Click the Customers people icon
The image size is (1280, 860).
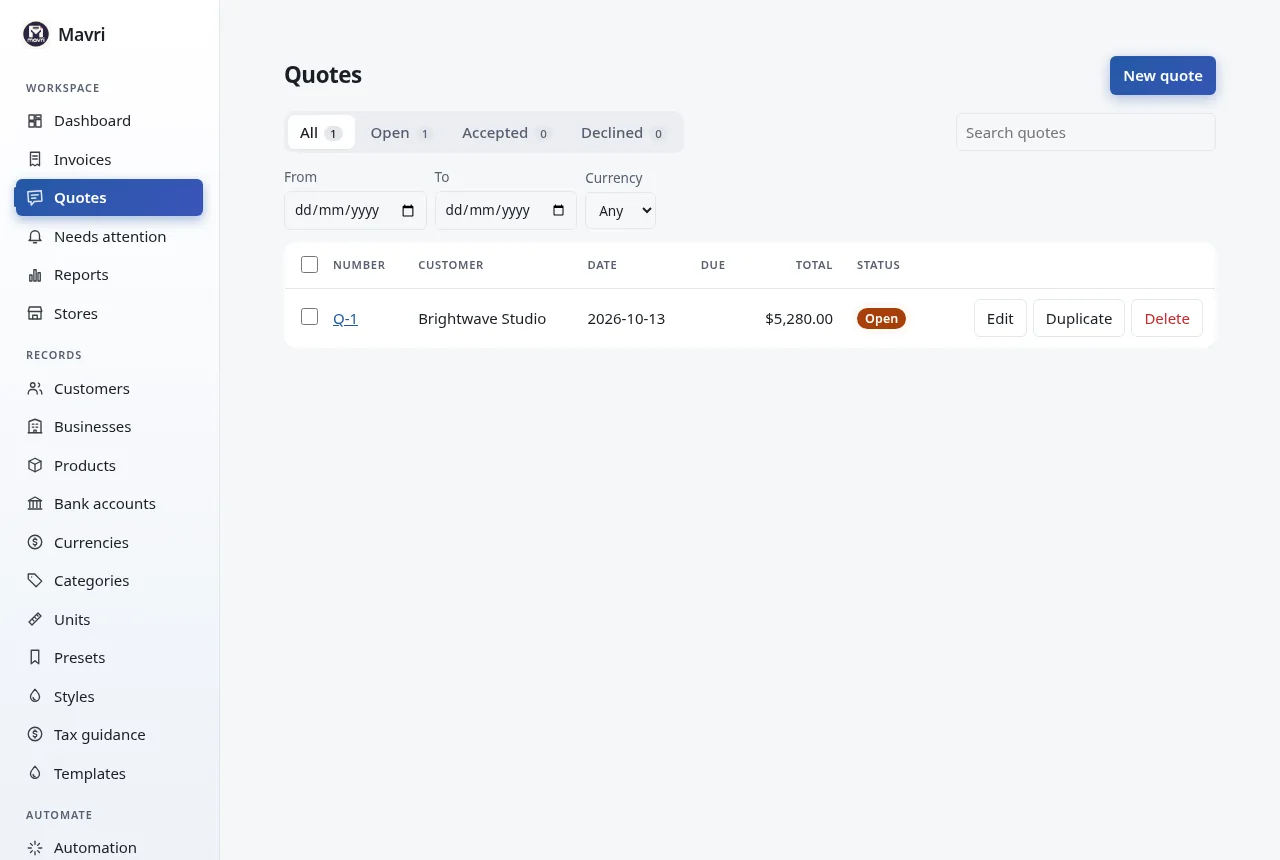pos(35,388)
